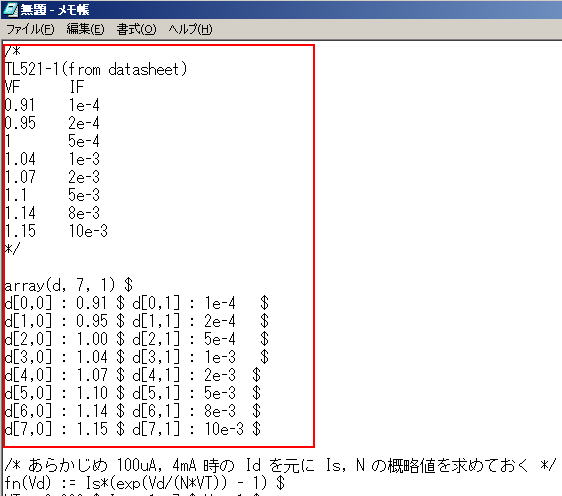Click the array(d, 7, 1) $ line
The width and height of the screenshot is (562, 496).
[69, 286]
